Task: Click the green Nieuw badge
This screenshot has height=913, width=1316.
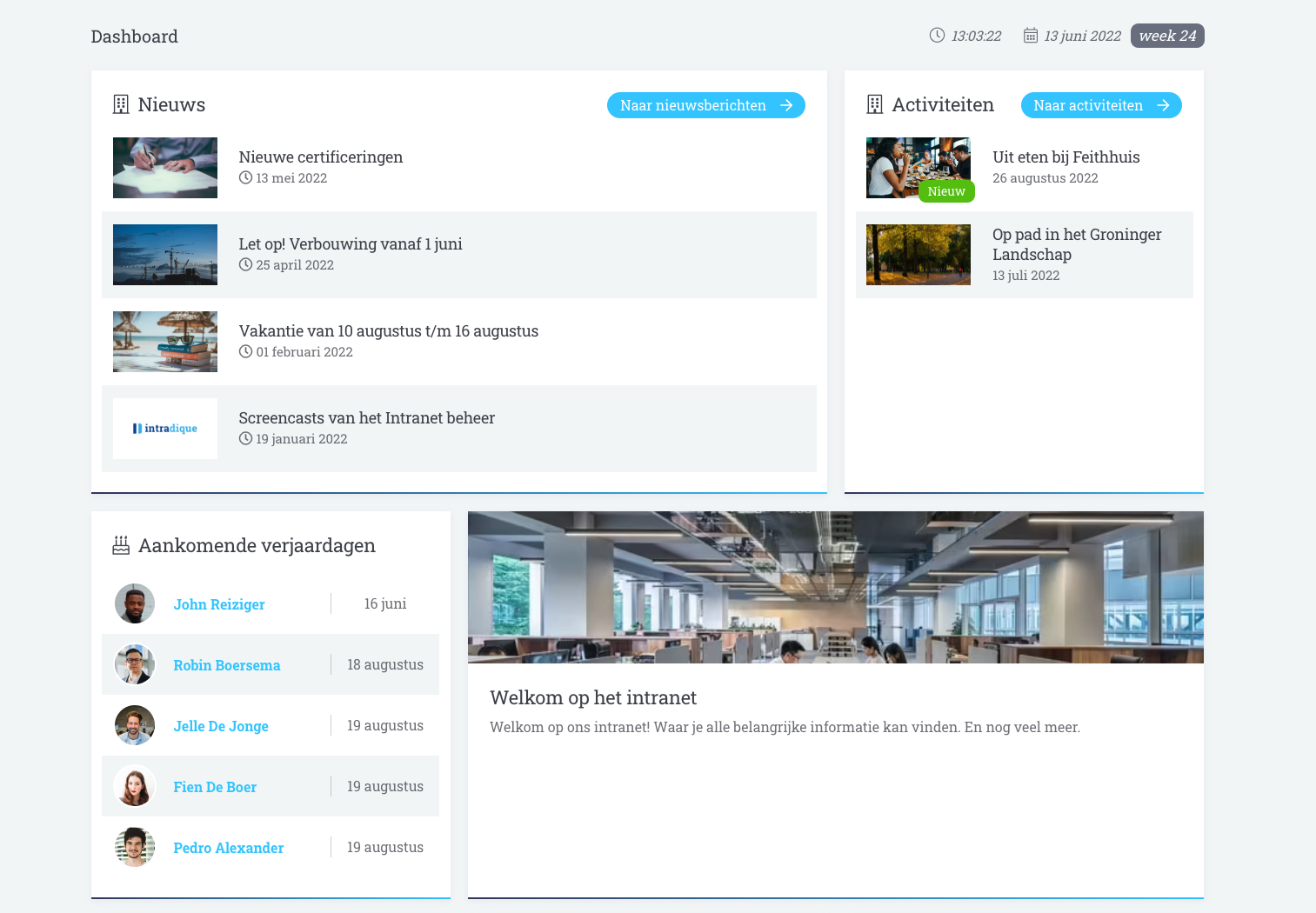Action: (946, 191)
